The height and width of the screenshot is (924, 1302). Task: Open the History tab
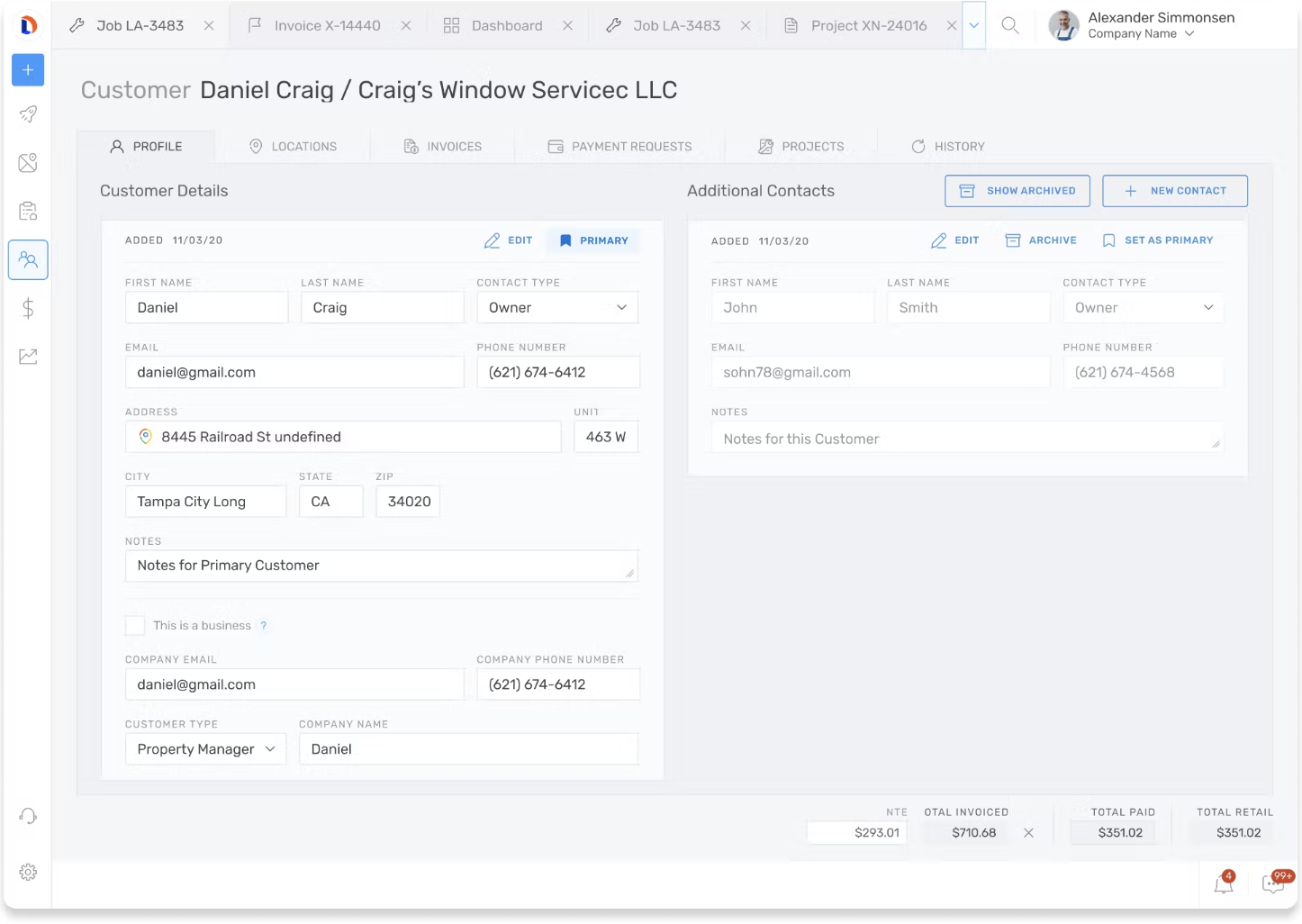click(948, 147)
